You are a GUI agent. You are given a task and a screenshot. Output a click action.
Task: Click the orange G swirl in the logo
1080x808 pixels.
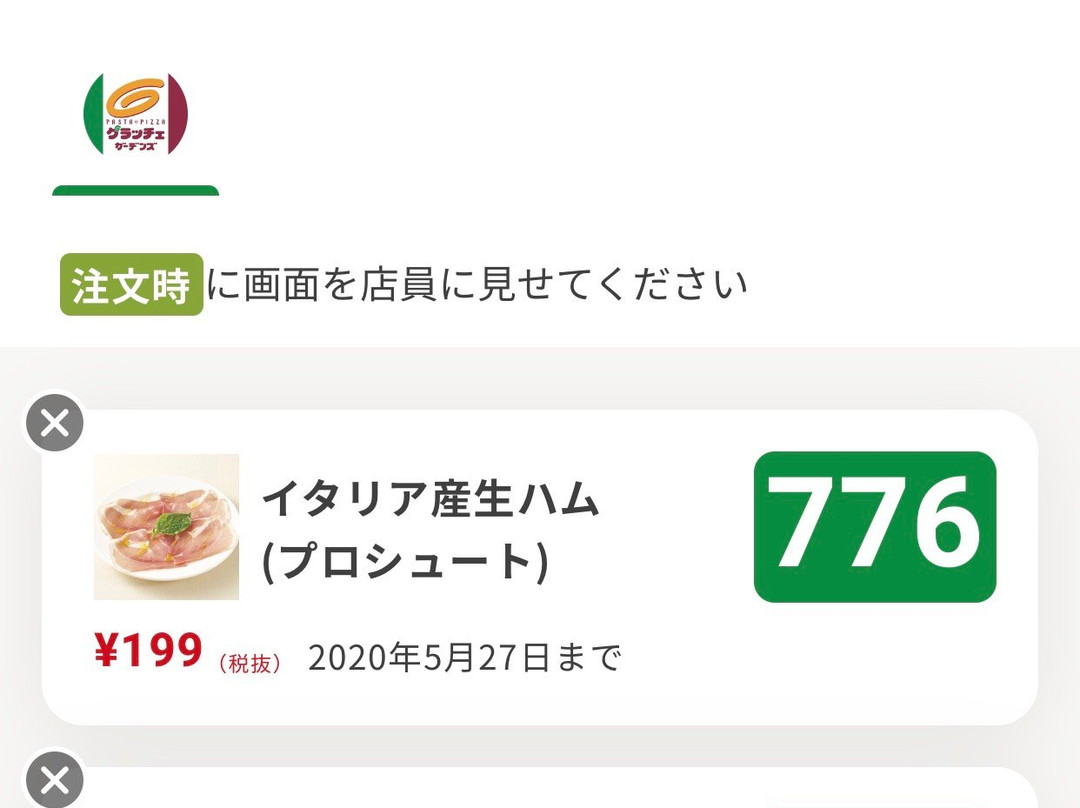pyautogui.click(x=136, y=97)
